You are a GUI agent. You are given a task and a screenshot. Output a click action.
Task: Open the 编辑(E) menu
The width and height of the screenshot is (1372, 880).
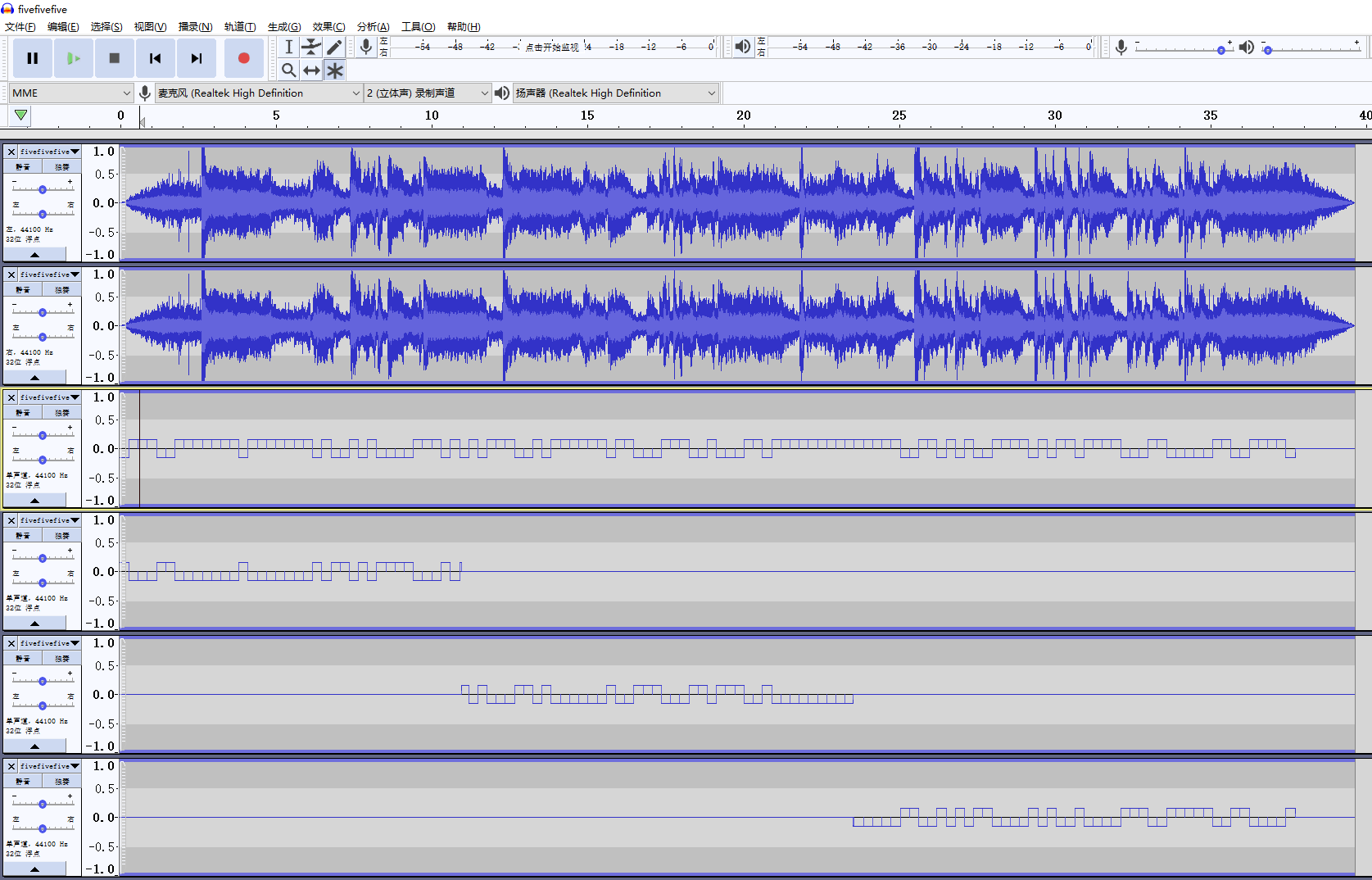click(63, 27)
